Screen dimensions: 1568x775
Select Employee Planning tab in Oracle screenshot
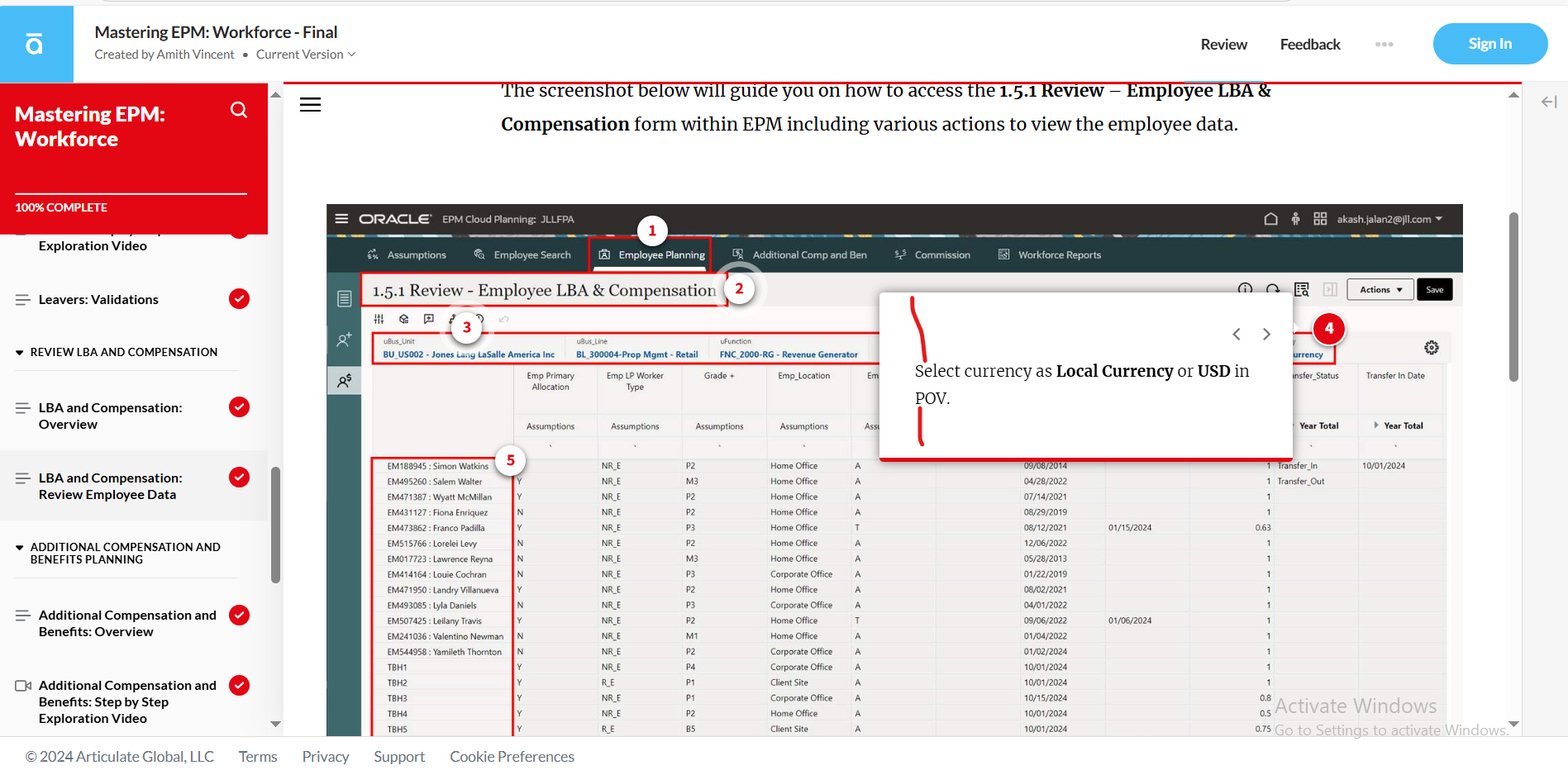[x=651, y=255]
